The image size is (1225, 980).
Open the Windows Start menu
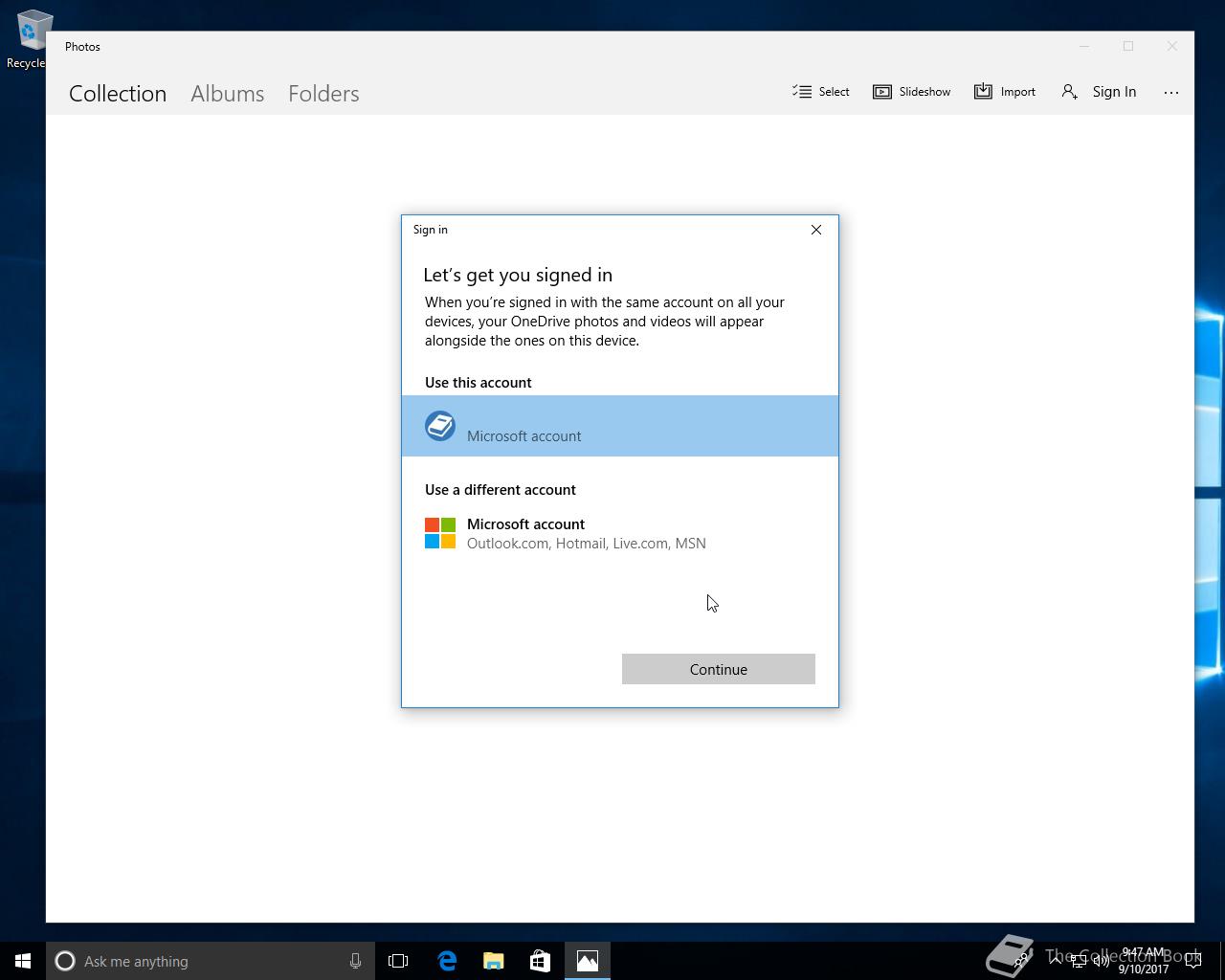click(x=23, y=961)
